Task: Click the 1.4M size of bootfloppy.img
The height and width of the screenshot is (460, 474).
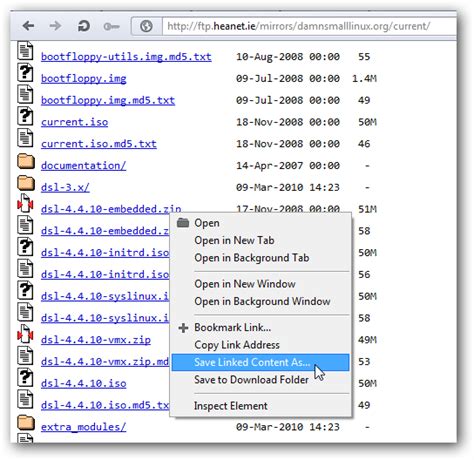Action: 364,79
